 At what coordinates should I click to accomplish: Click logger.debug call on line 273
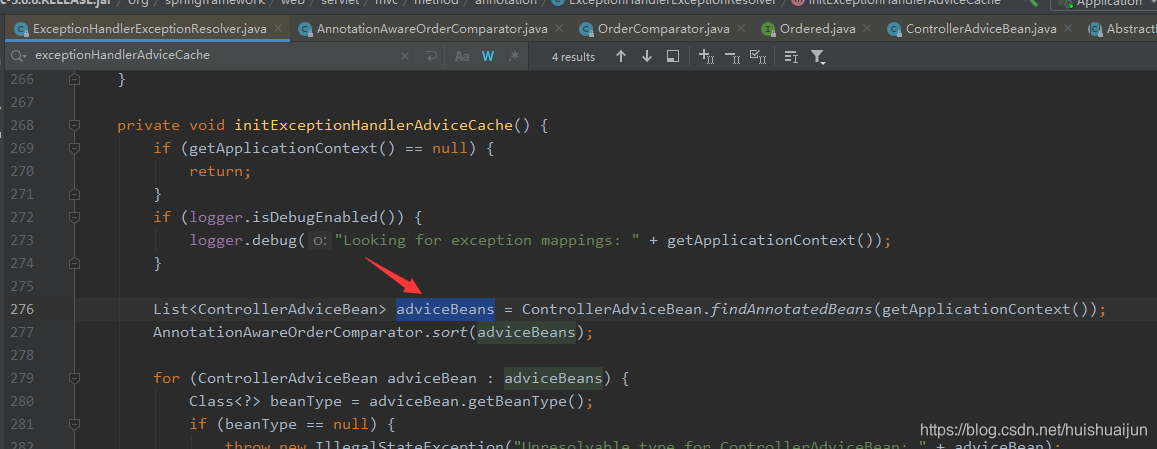[x=244, y=240]
